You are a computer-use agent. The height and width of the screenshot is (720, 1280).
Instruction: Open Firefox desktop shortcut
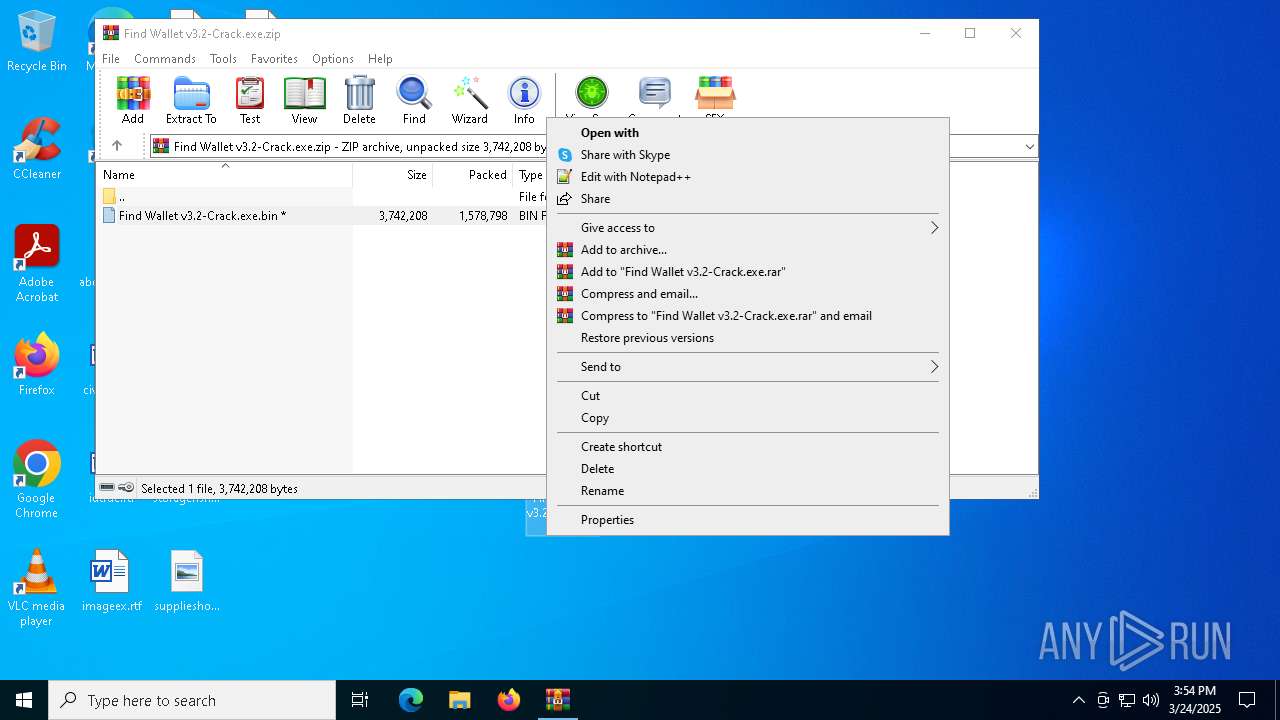point(37,365)
